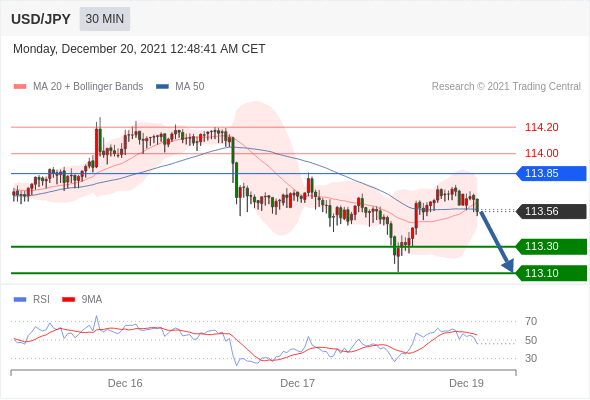This screenshot has width=590, height=400.
Task: Click the MA 20 + Bollinger Bands legend swatch
Action: pos(20,87)
